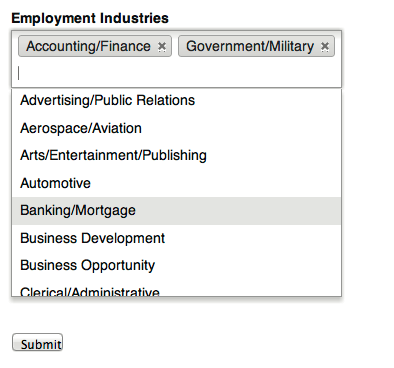The height and width of the screenshot is (368, 394).
Task: Pick Arts/Entertainment/Publishing from the dropdown
Action: (x=177, y=156)
